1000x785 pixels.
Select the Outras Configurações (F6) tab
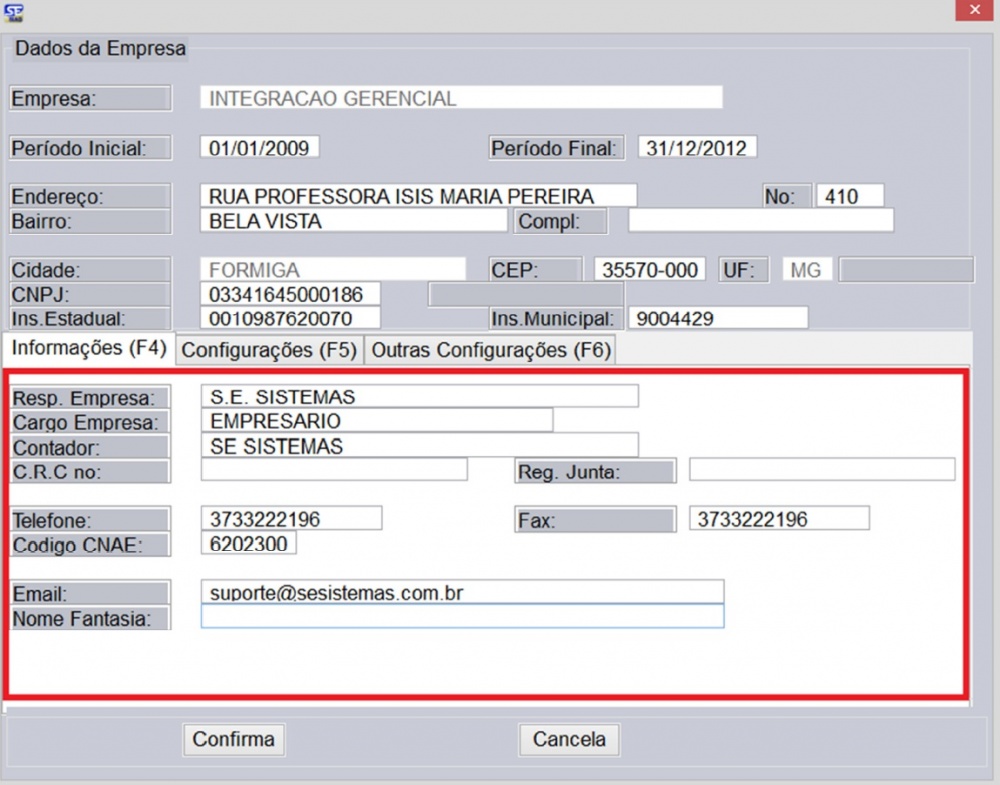coord(490,350)
